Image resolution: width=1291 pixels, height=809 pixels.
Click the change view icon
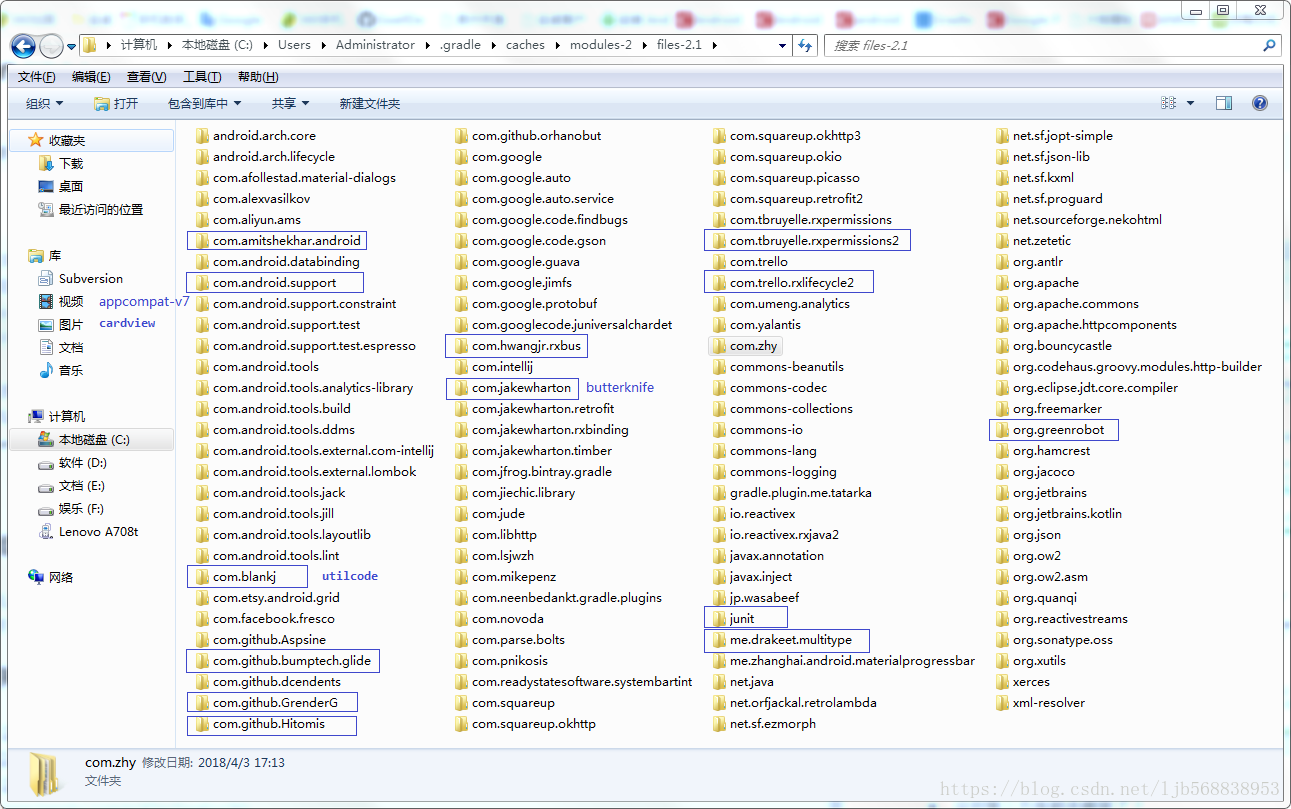(1168, 104)
